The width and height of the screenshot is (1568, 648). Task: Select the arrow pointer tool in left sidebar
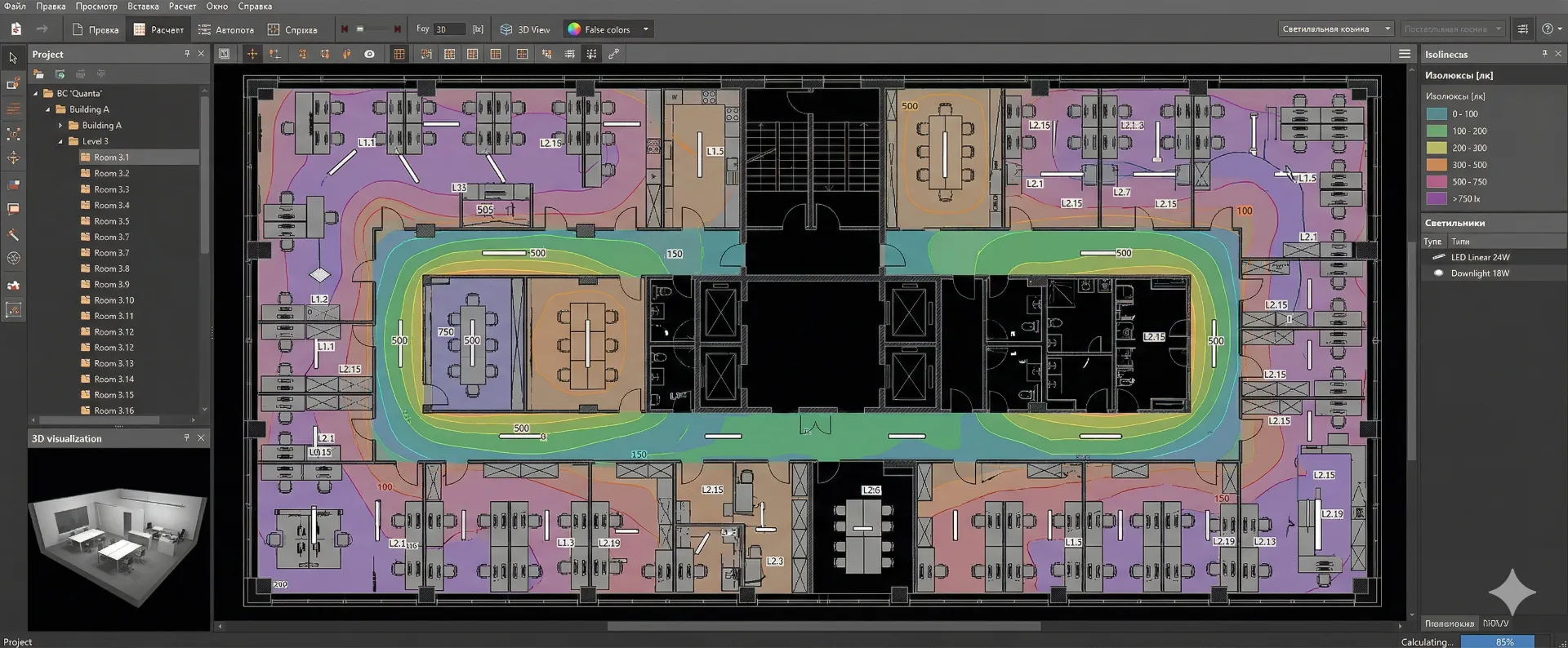[x=13, y=58]
